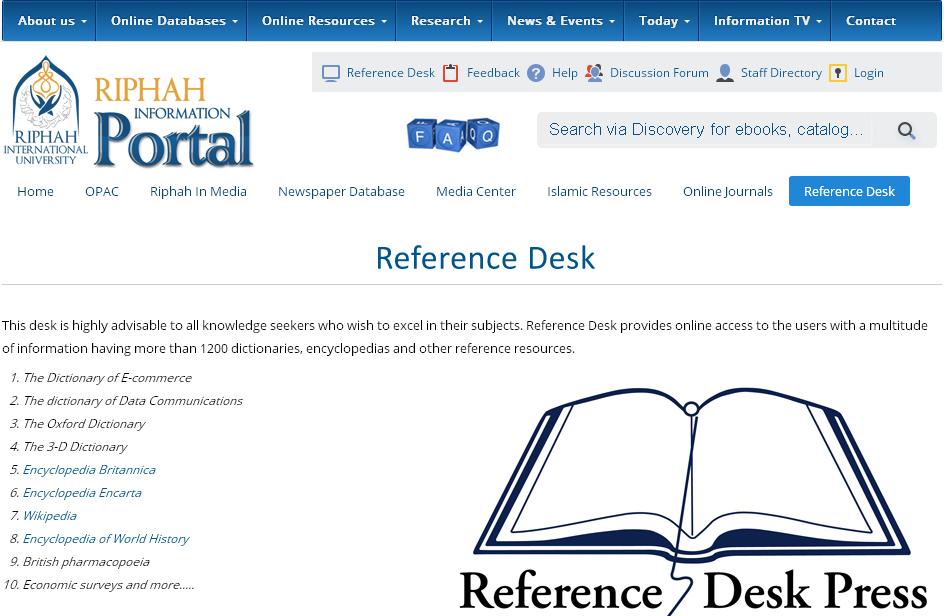Click 'The dictionary of Data Communications' item
Screen dimensions: 944x616
click(x=132, y=400)
